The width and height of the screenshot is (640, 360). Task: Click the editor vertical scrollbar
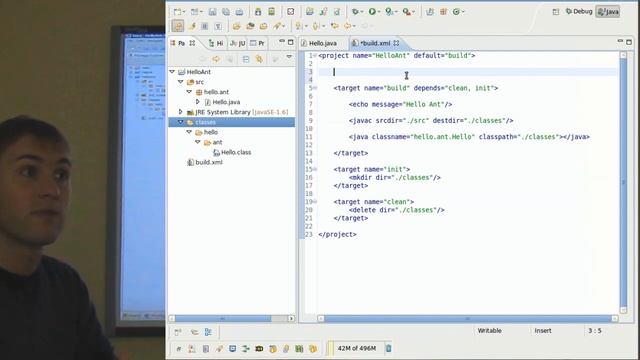click(623, 182)
